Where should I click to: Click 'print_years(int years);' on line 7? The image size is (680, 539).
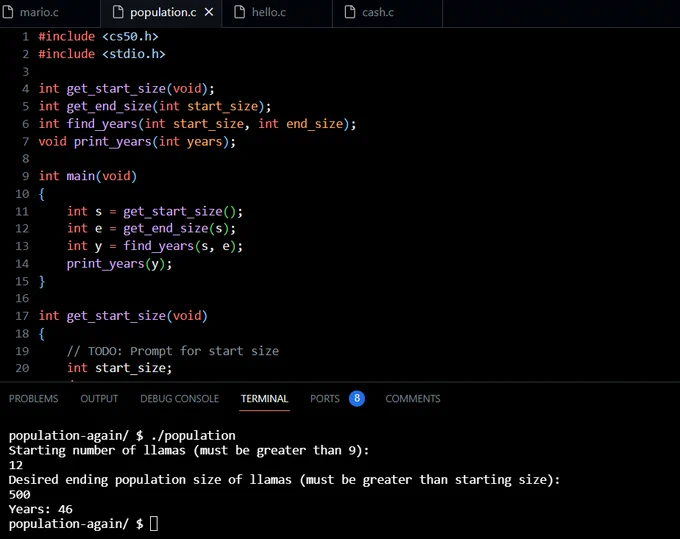[155, 141]
